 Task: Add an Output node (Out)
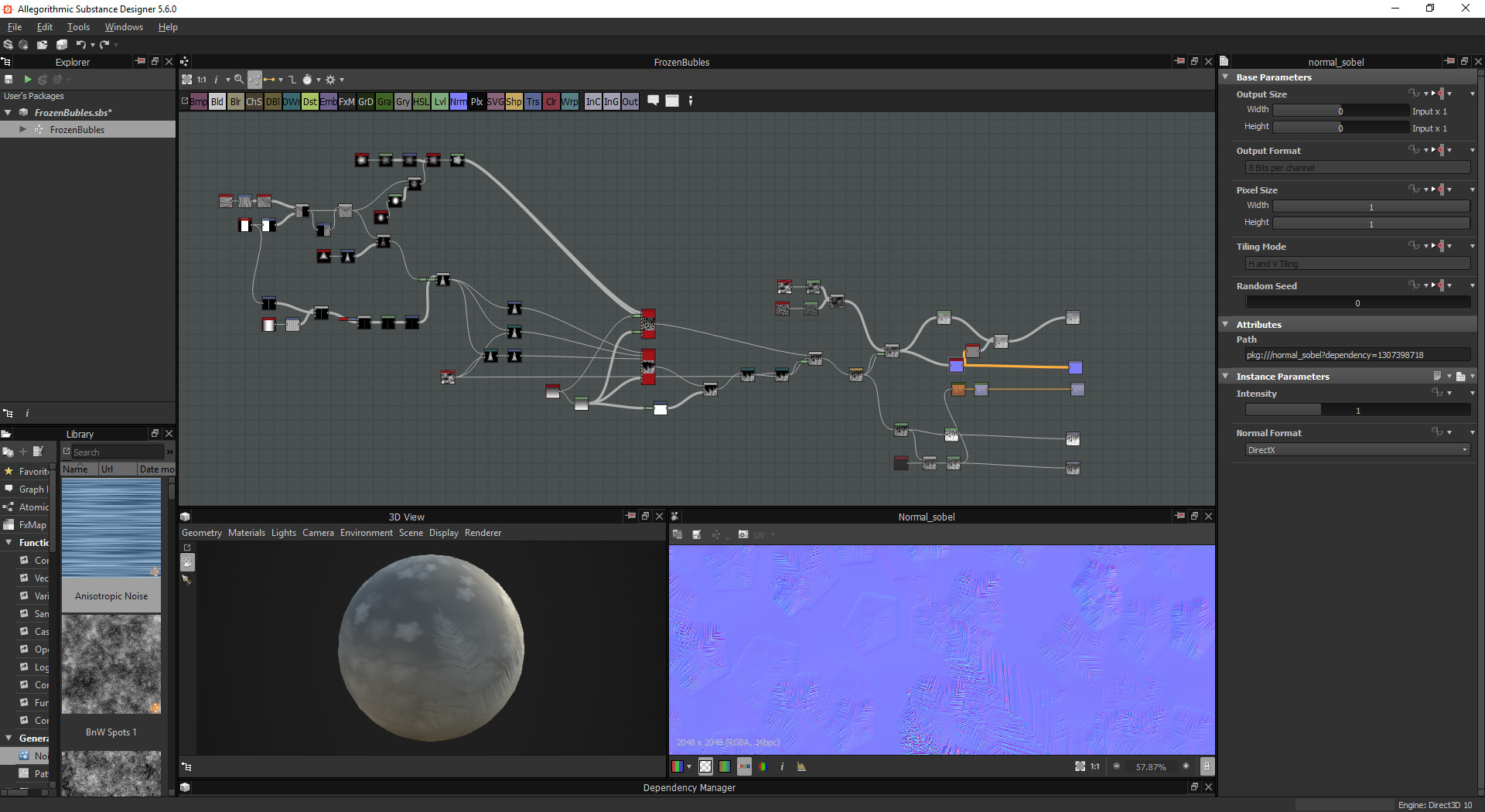[x=630, y=101]
